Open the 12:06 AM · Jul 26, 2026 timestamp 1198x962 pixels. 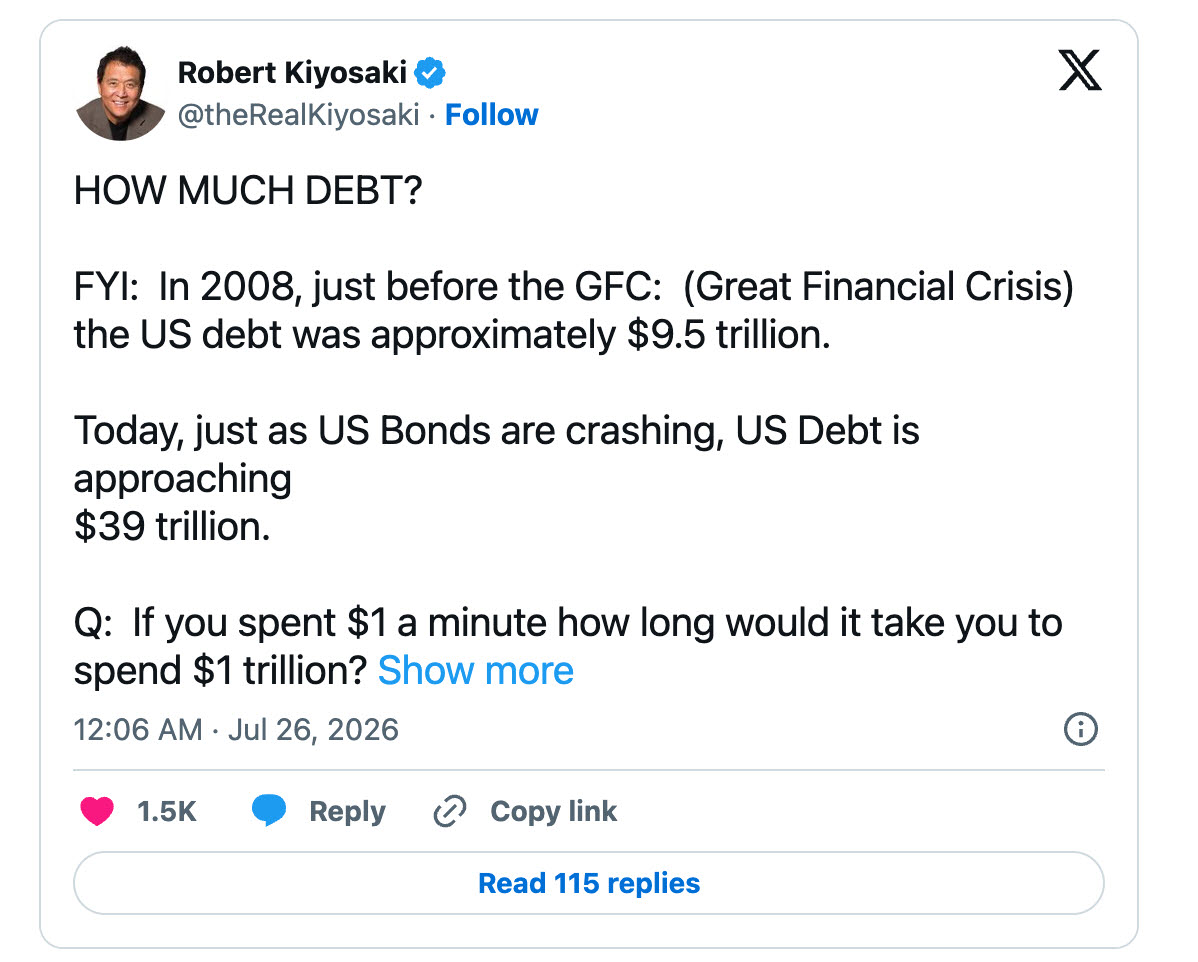(x=236, y=730)
